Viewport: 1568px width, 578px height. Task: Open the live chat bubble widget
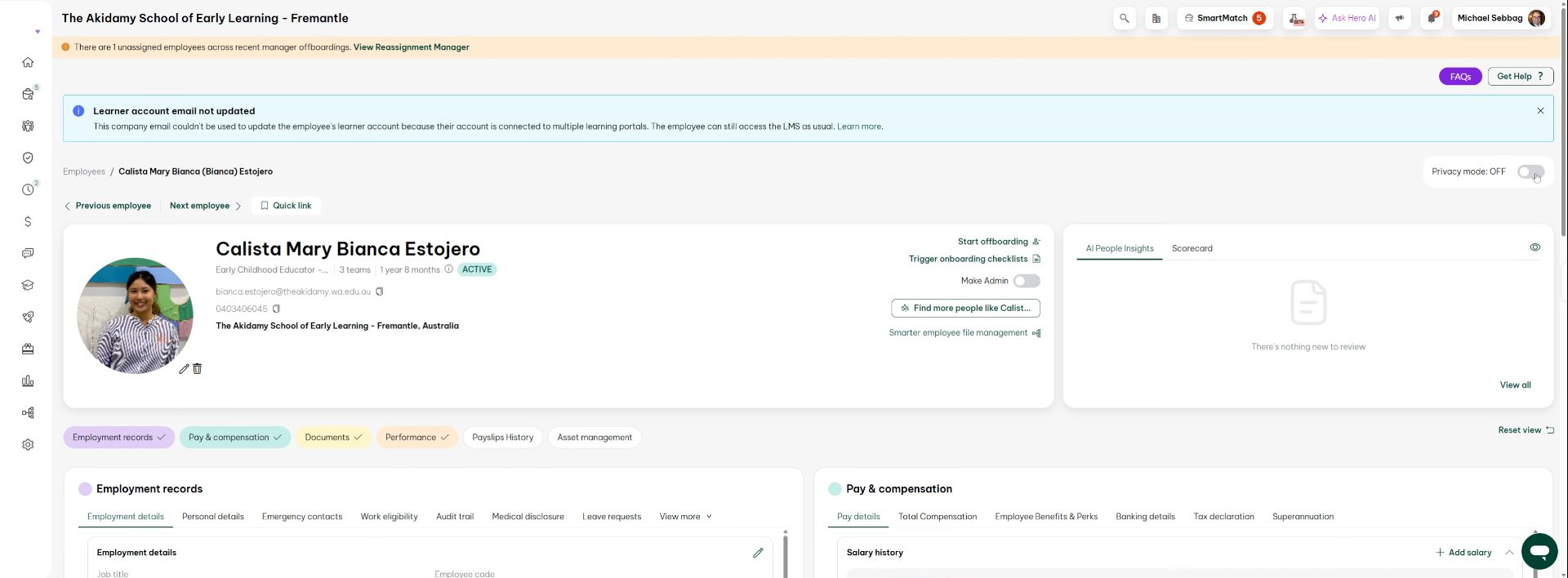pos(1539,551)
